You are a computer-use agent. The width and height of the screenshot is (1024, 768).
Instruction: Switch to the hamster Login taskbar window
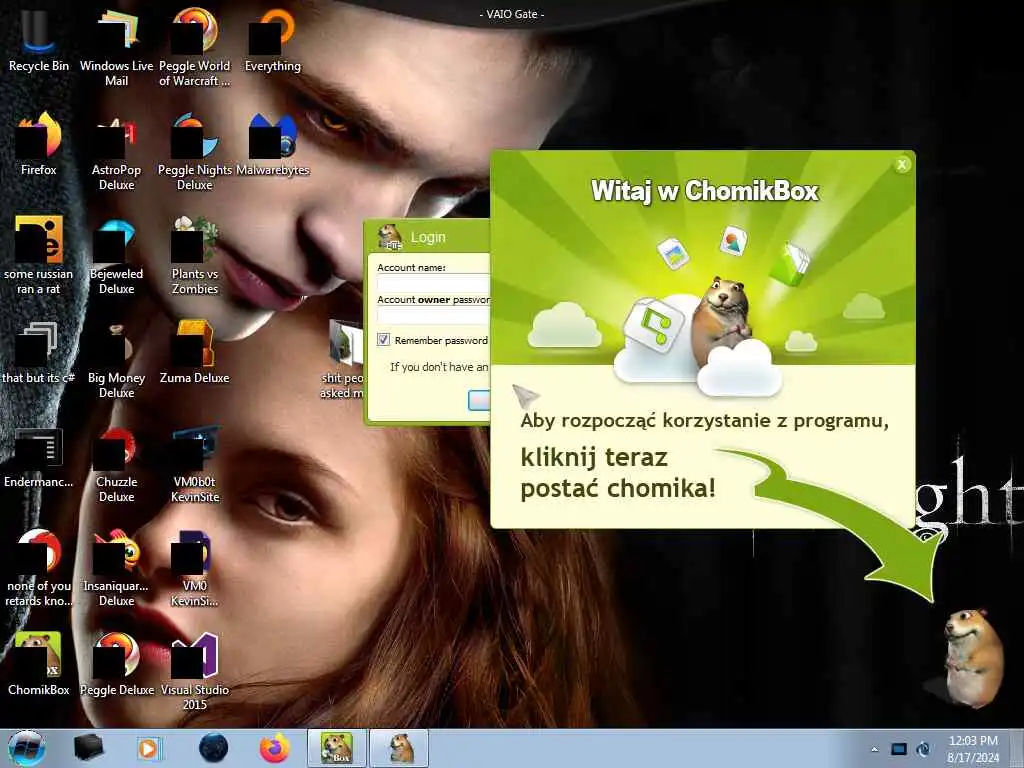click(x=400, y=748)
